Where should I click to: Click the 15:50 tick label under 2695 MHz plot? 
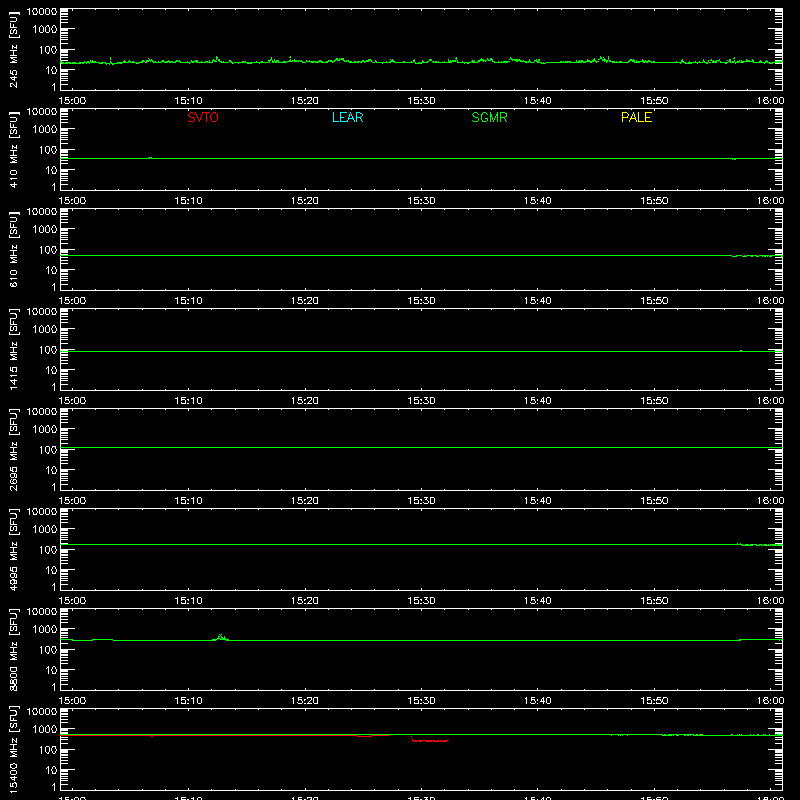coord(654,501)
